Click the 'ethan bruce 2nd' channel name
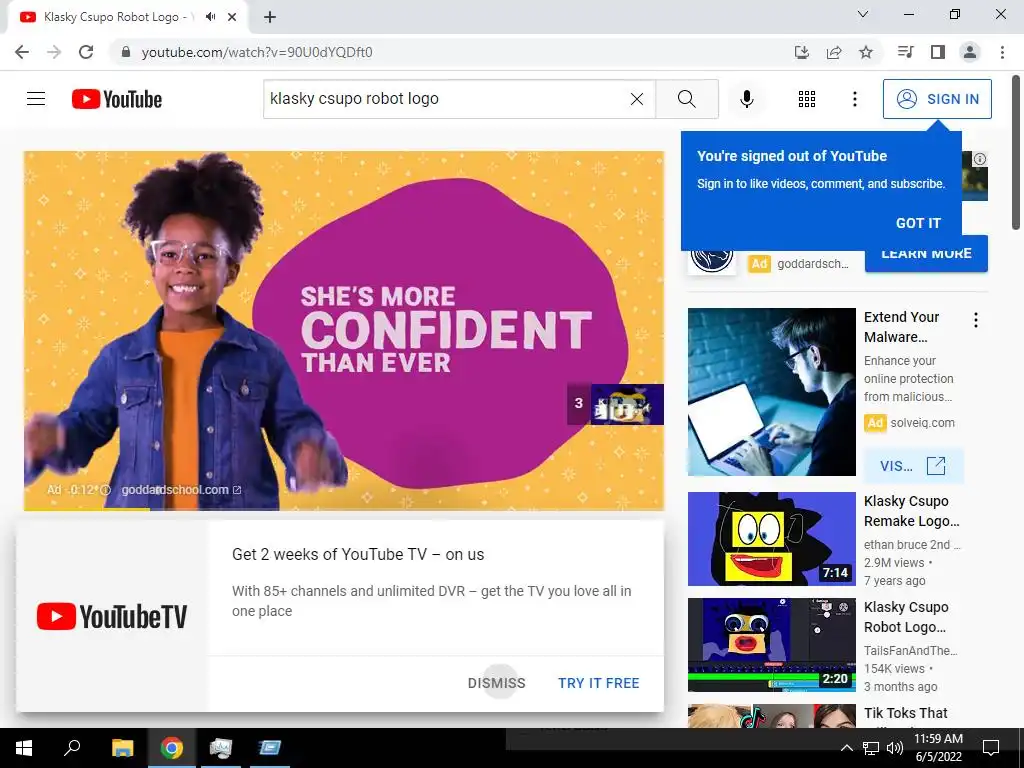 912,545
